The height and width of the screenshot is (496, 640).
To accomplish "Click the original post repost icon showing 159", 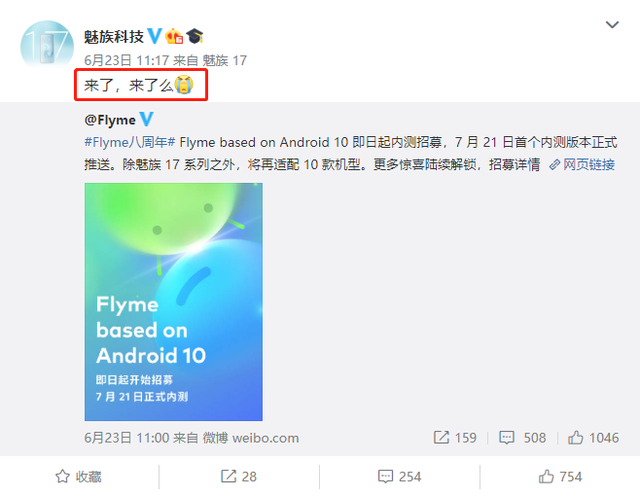I will 455,438.
